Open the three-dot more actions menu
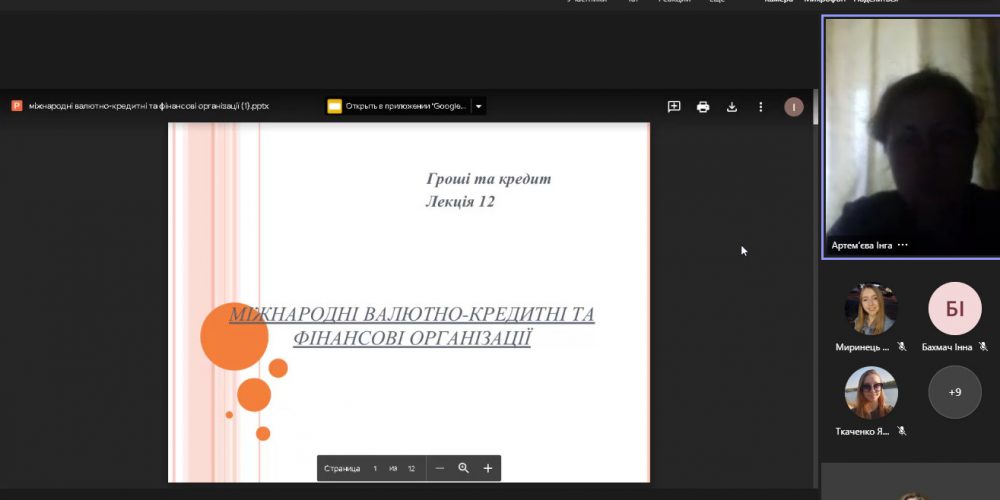Screen dimensions: 1000x500 pyautogui.click(x=760, y=107)
